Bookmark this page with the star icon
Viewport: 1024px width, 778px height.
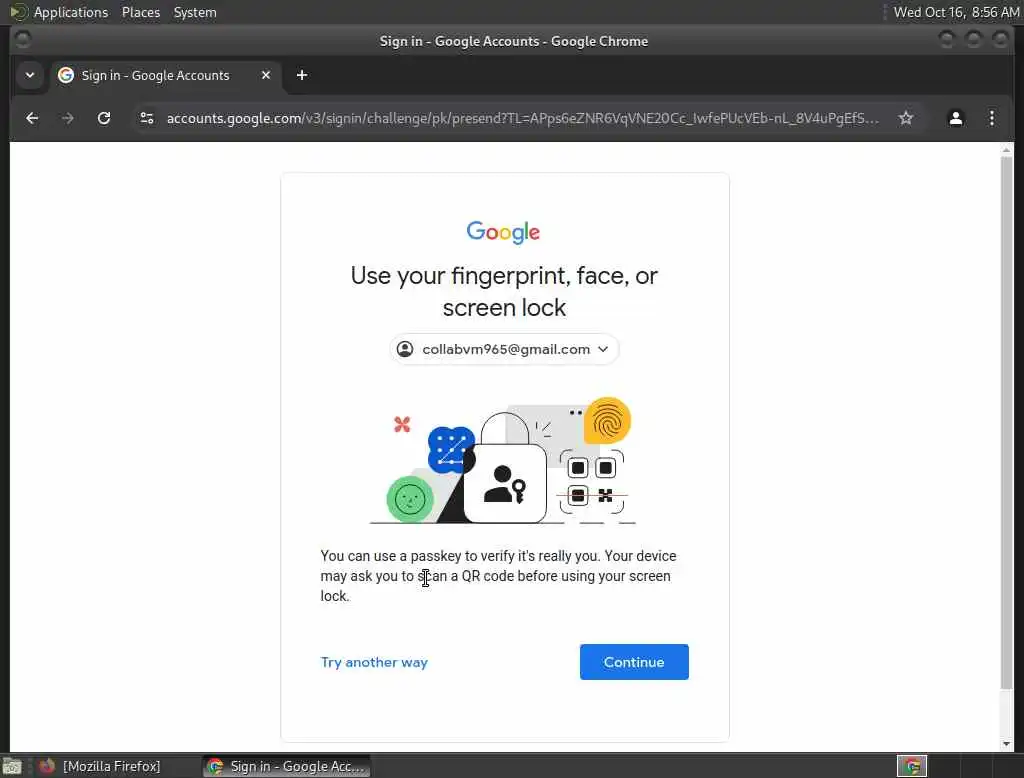pos(905,118)
